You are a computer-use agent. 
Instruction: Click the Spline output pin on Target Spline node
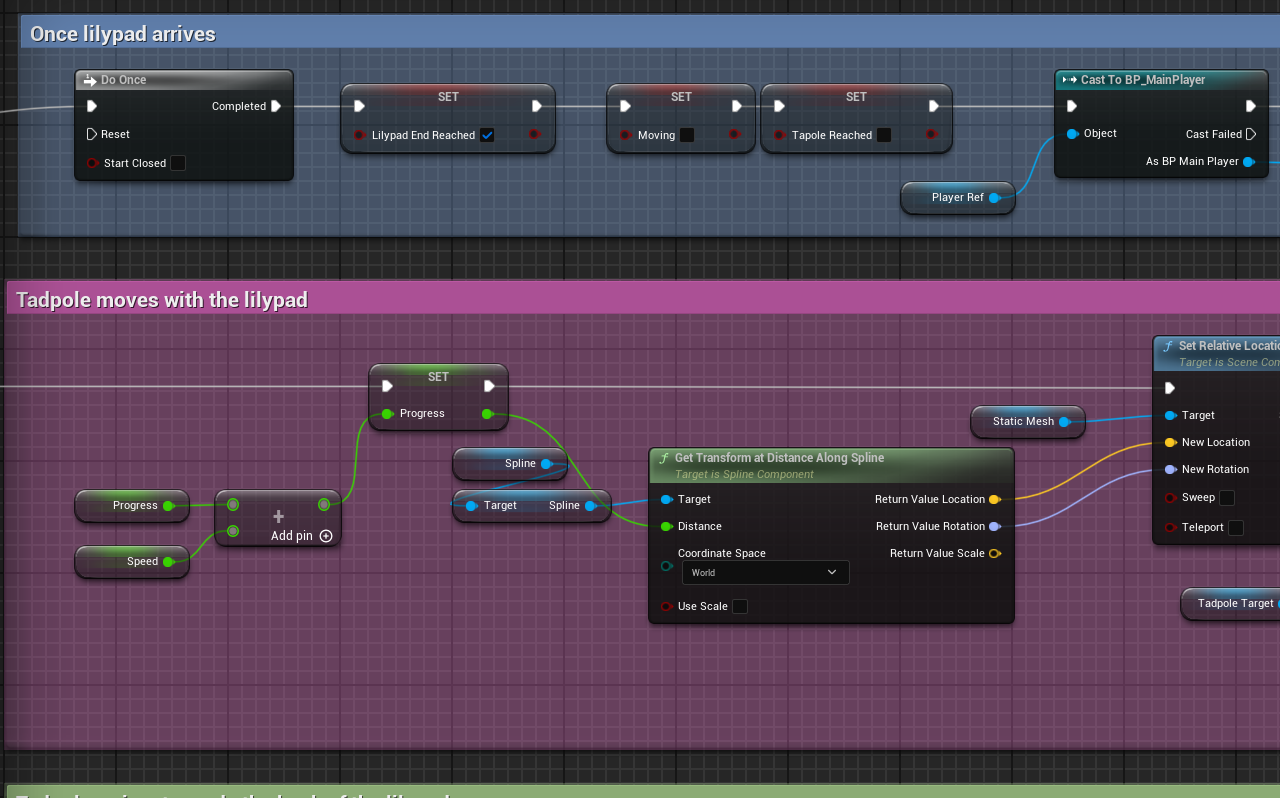click(x=591, y=506)
